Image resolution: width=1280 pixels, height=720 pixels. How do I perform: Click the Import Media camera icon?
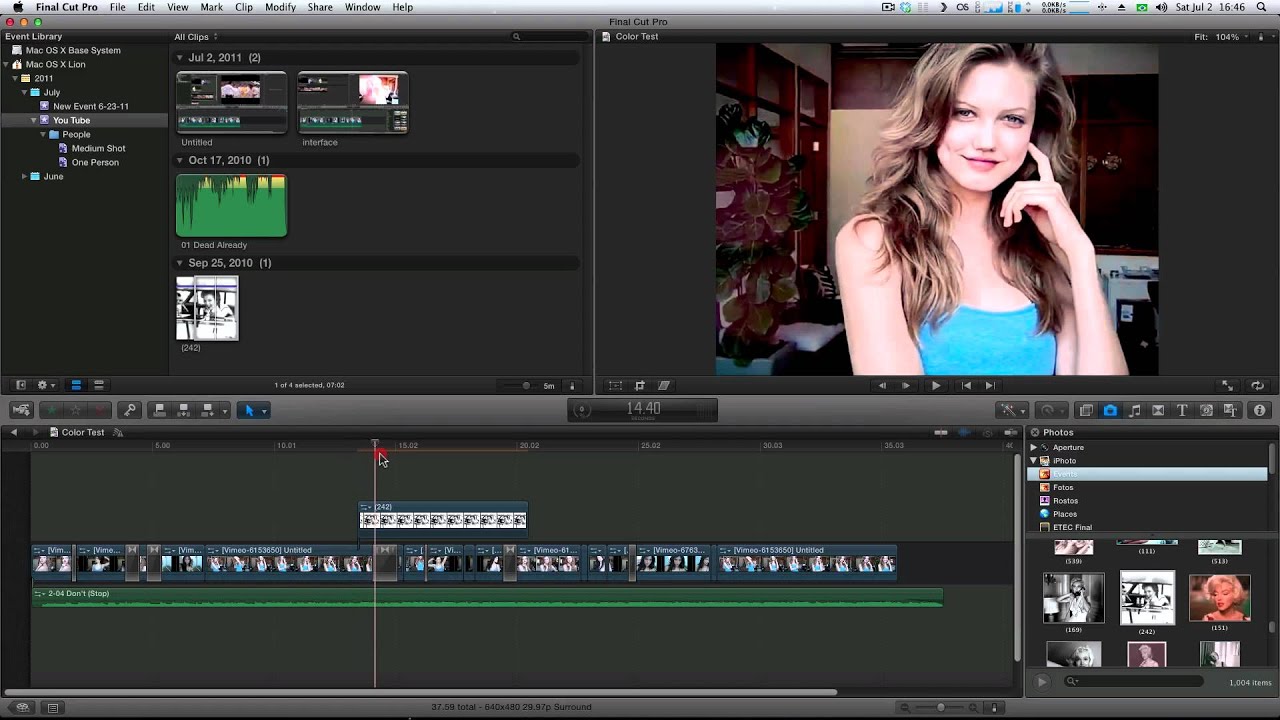[22, 410]
